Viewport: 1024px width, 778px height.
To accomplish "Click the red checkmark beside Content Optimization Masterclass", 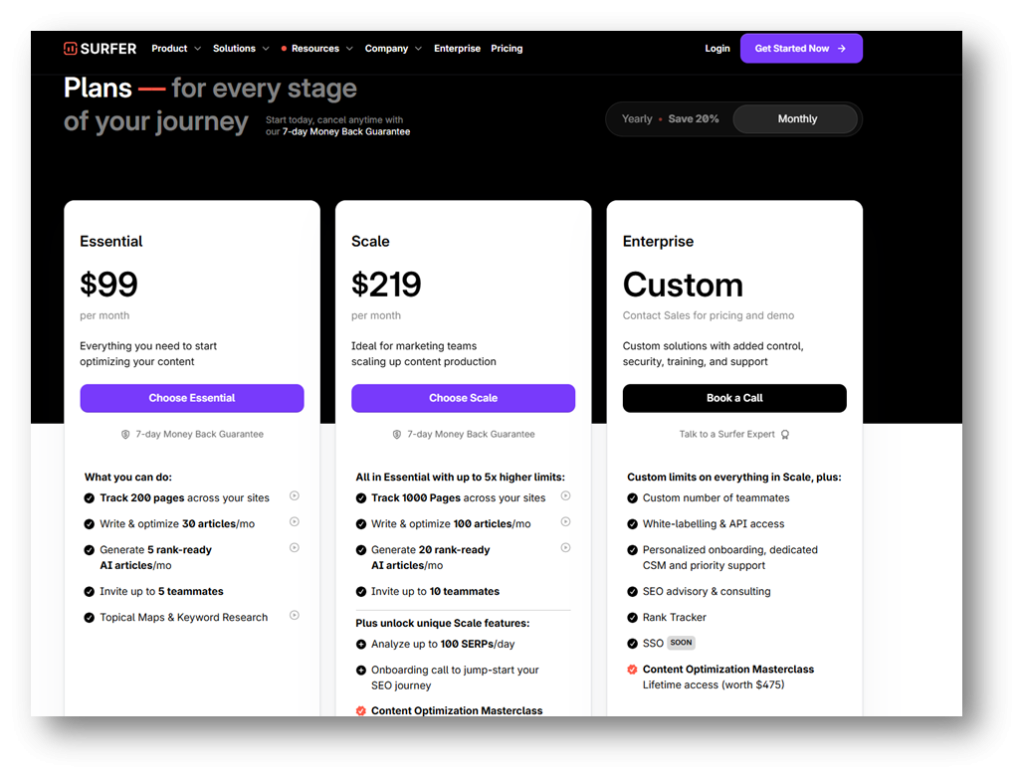I will pos(633,669).
